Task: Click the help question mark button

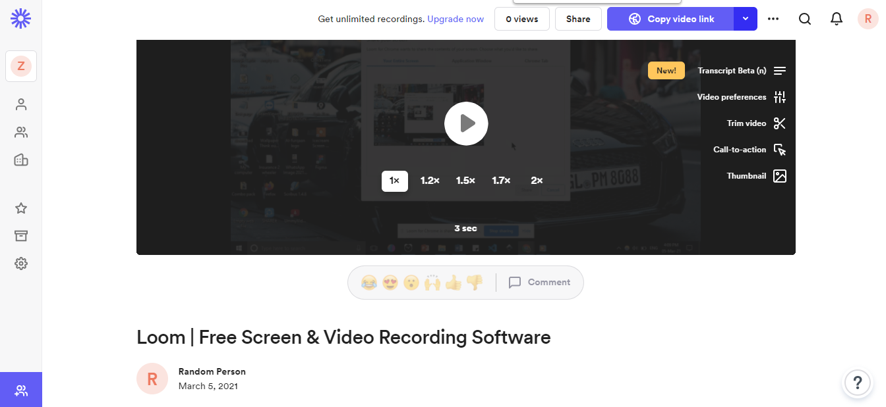Action: coord(857,382)
